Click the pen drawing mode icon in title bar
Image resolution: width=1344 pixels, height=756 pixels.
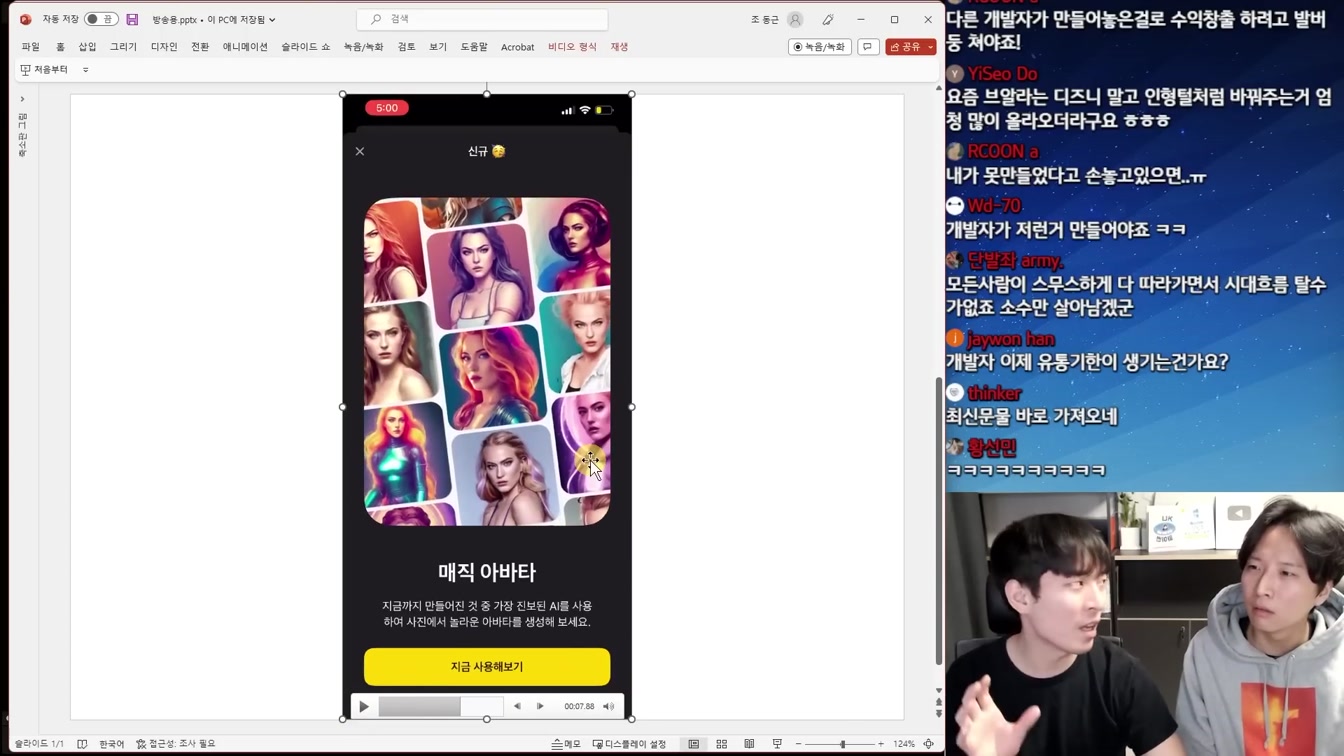click(828, 19)
